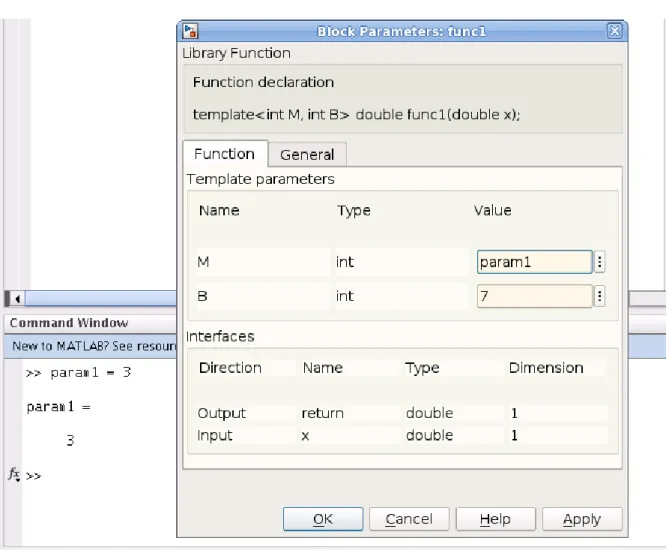Click the MATLAB command prompt line
The width and height of the screenshot is (669, 553).
33,476
